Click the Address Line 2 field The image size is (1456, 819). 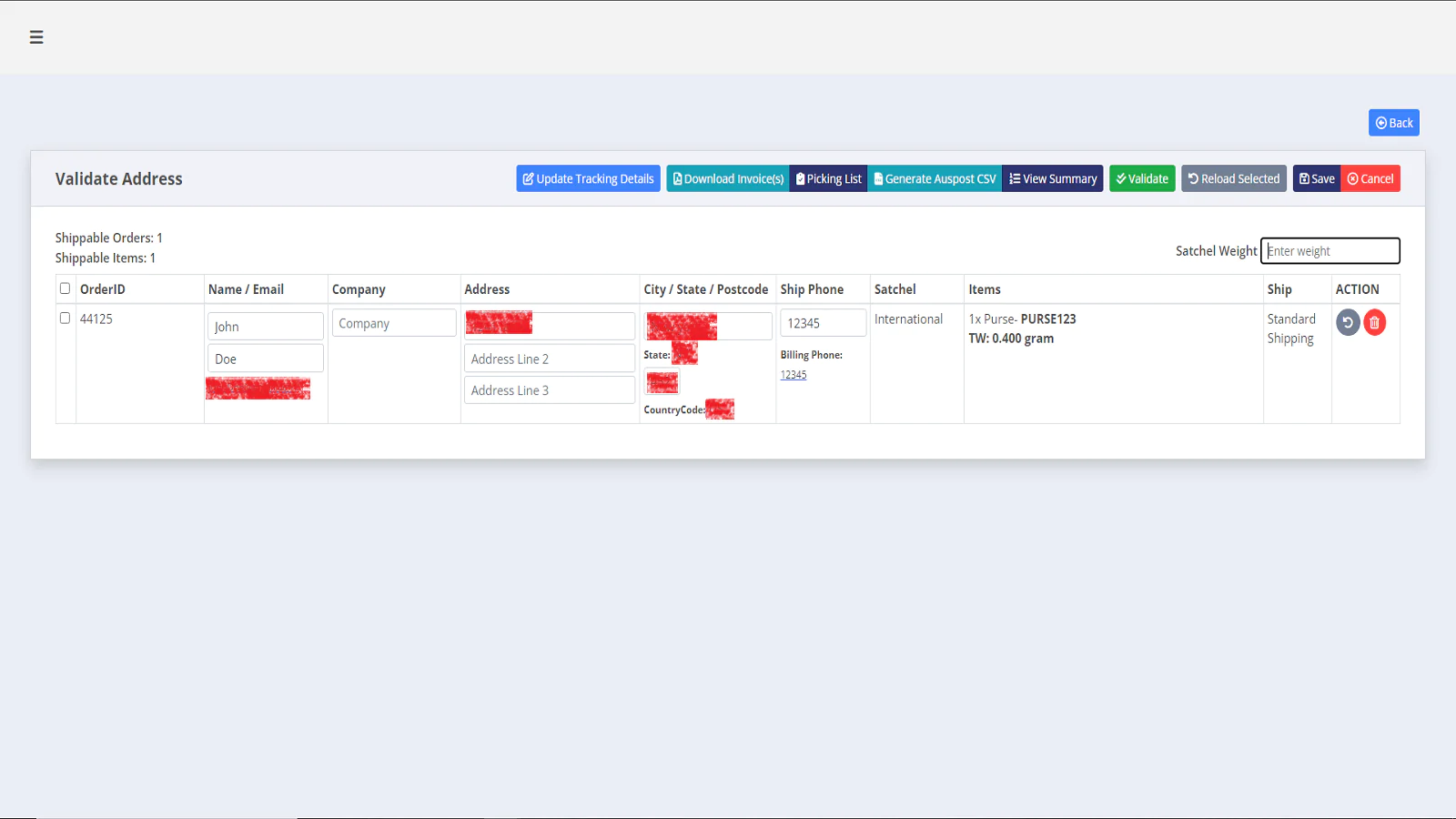pyautogui.click(x=549, y=358)
